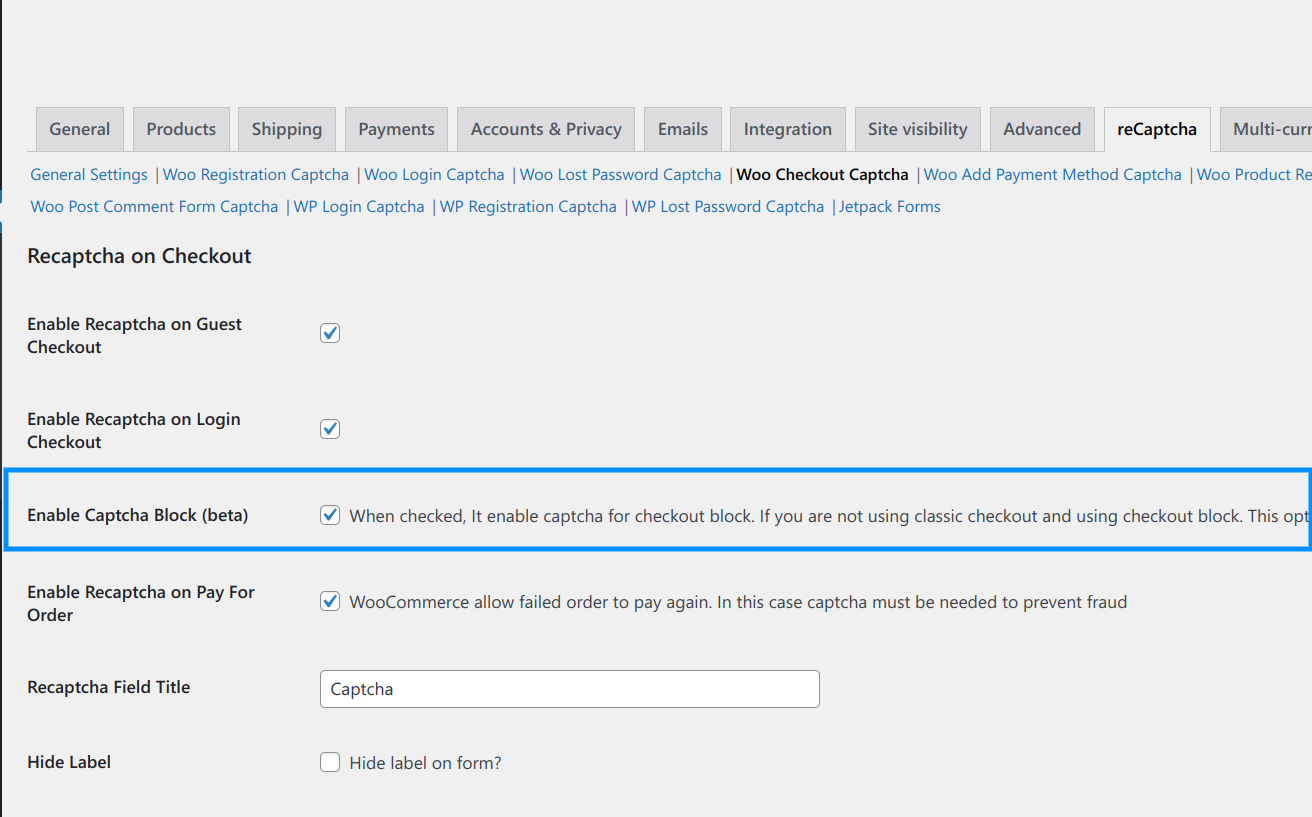This screenshot has width=1312, height=817.
Task: Open Woo Lost Password Captcha settings
Action: [620, 174]
